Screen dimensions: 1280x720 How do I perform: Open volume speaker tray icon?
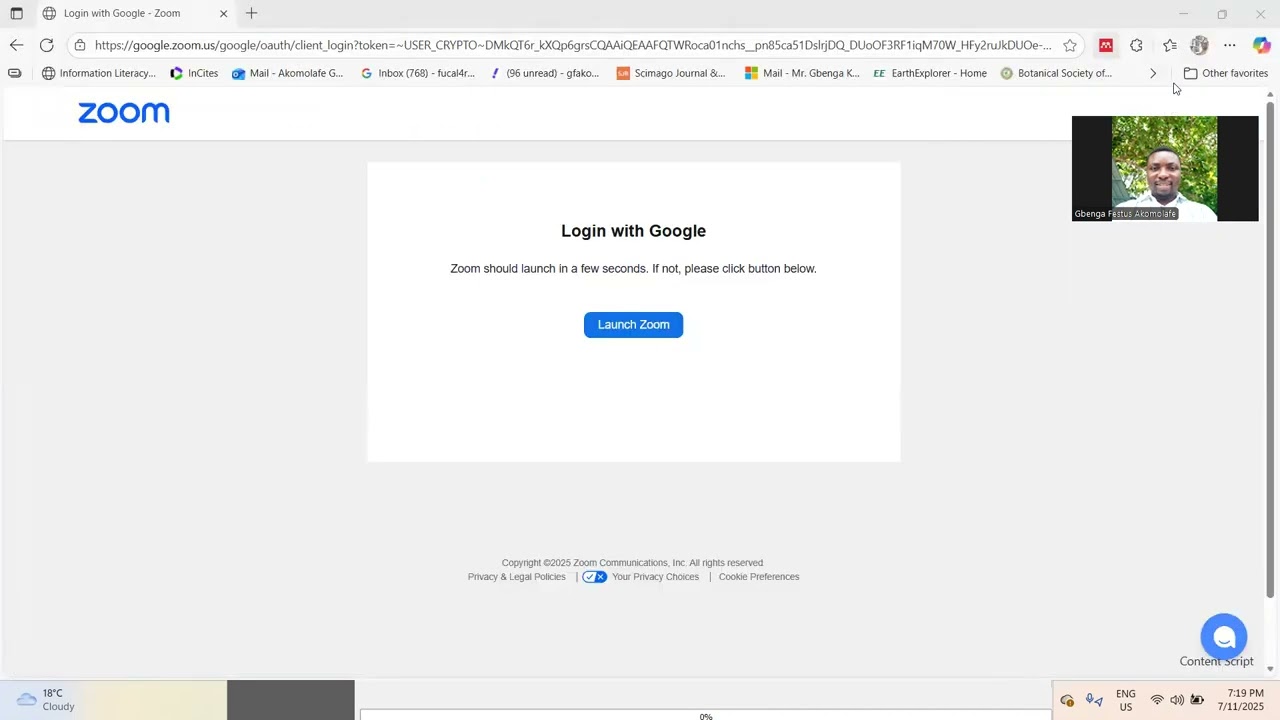[x=1177, y=700]
